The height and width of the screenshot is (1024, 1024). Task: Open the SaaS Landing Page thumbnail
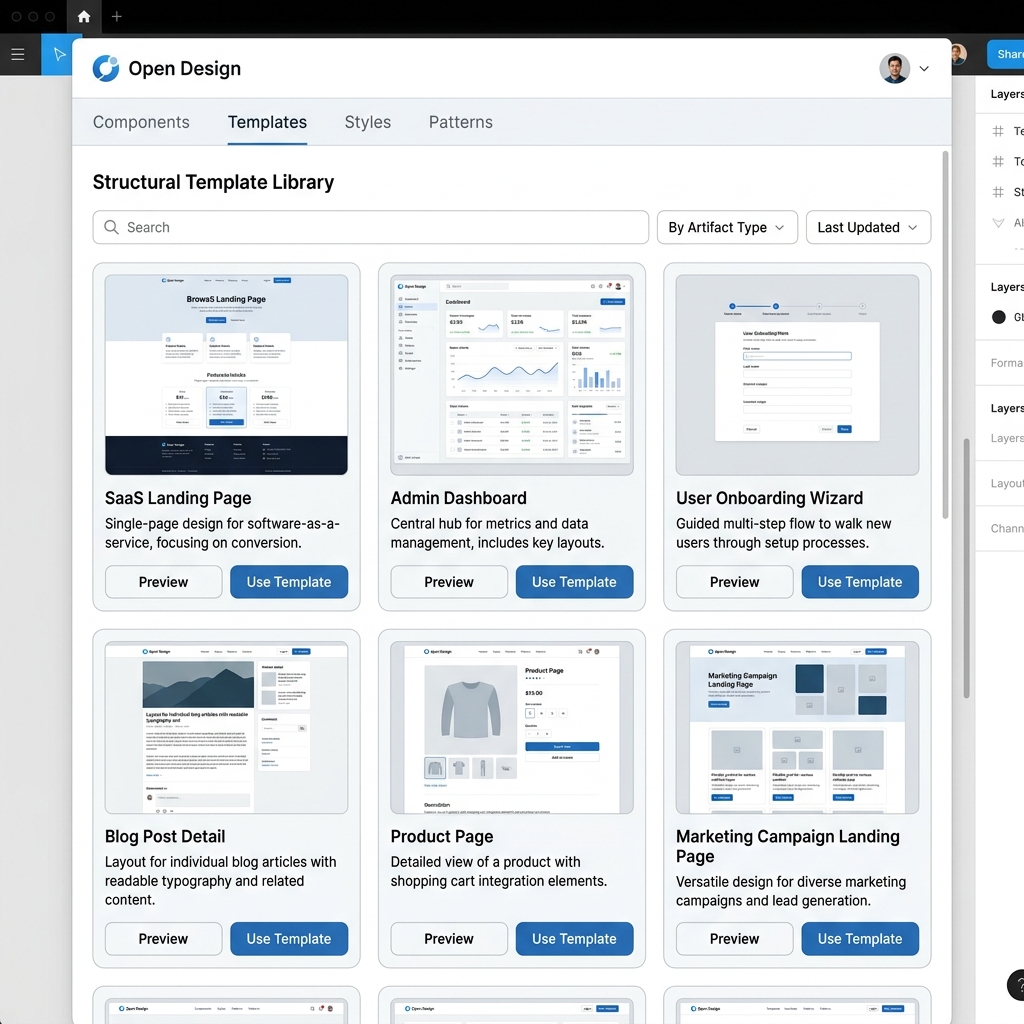(226, 374)
